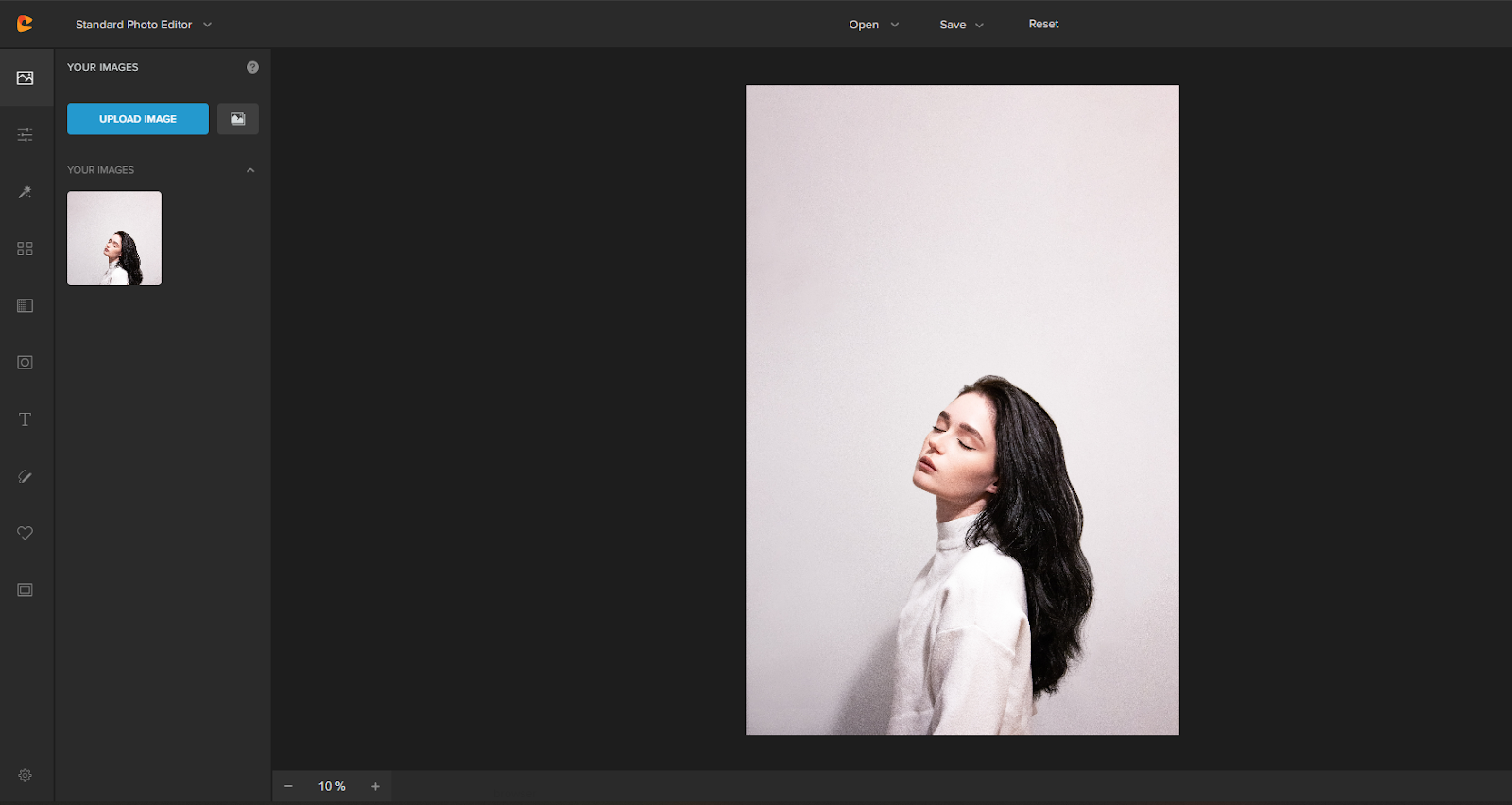Expand the Standard Photo Editor dropdown

(143, 25)
